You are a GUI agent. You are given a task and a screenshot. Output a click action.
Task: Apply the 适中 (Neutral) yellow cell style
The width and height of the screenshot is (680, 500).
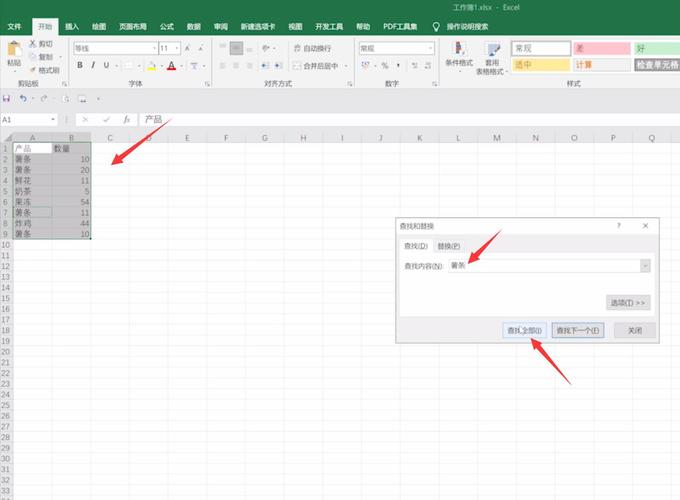pos(541,65)
